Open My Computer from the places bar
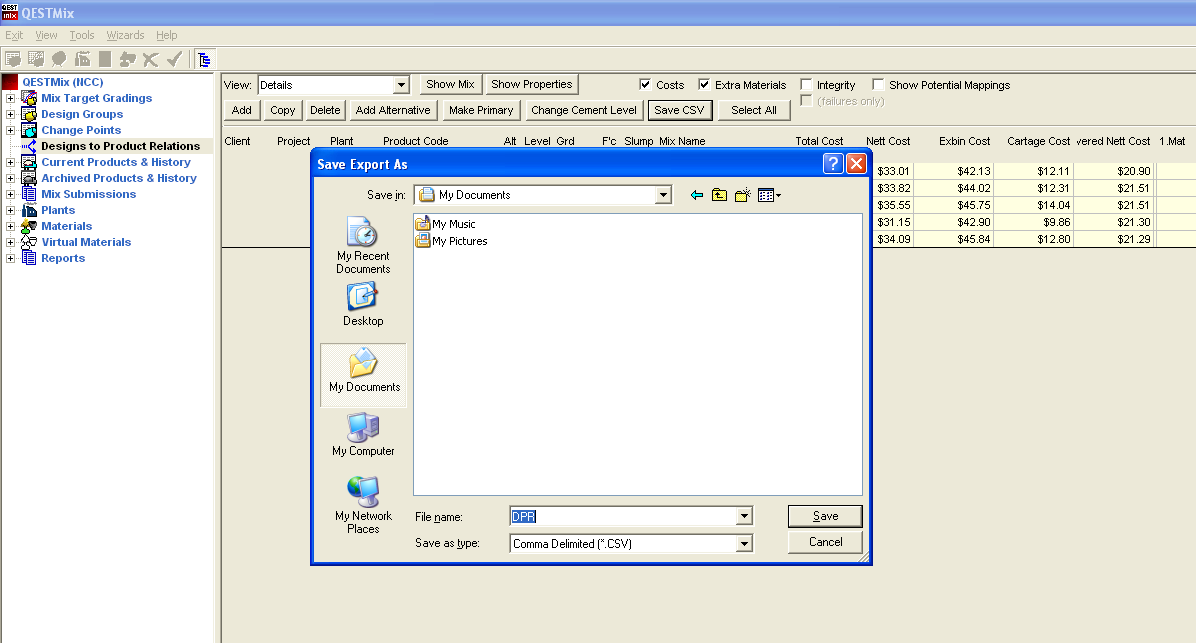 [x=363, y=434]
